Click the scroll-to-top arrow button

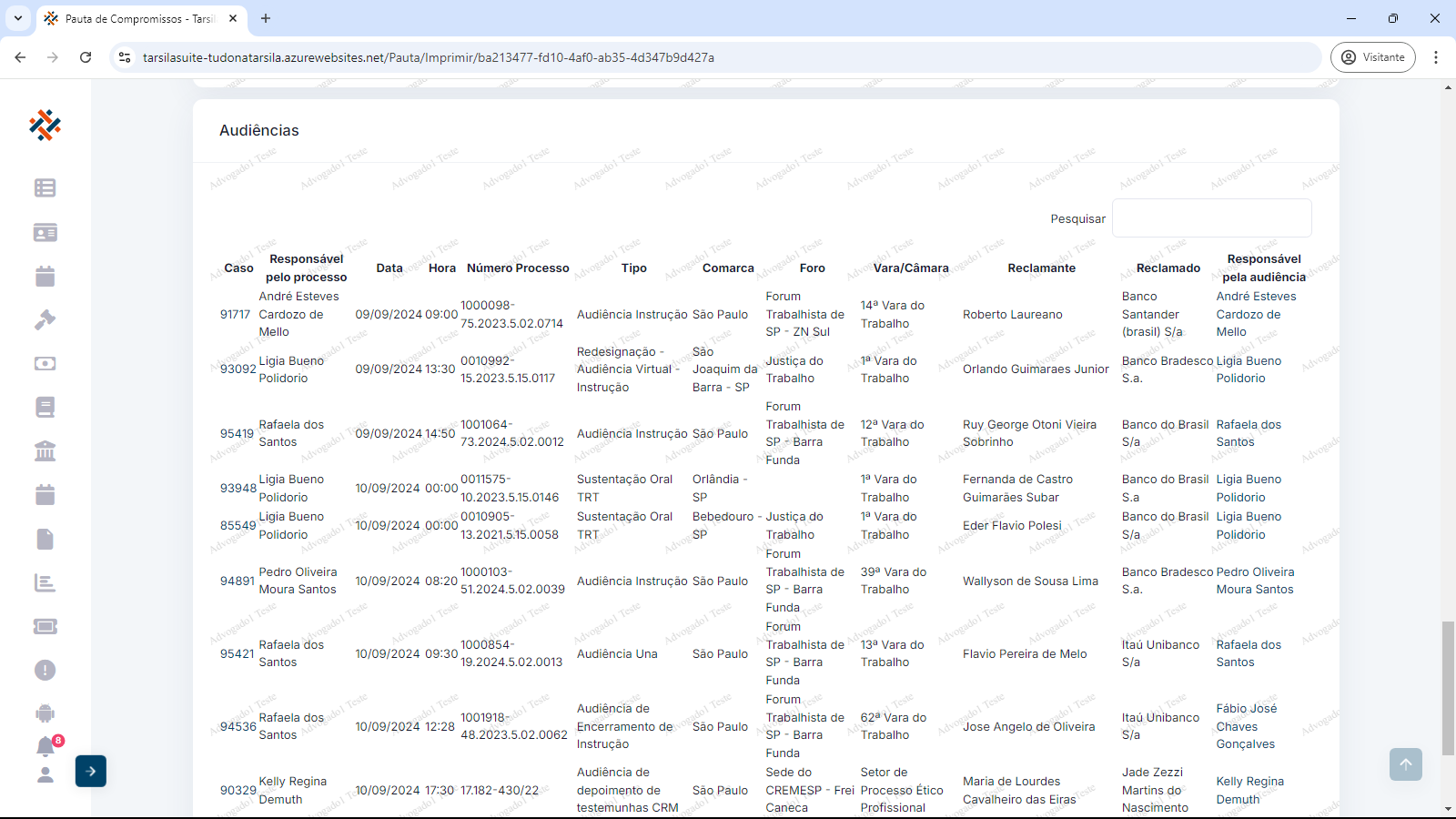[1405, 764]
